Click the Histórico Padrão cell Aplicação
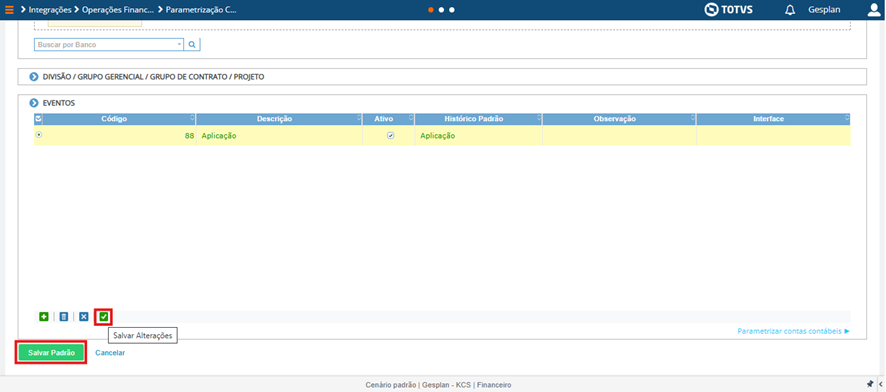The height and width of the screenshot is (392, 886). click(478, 136)
